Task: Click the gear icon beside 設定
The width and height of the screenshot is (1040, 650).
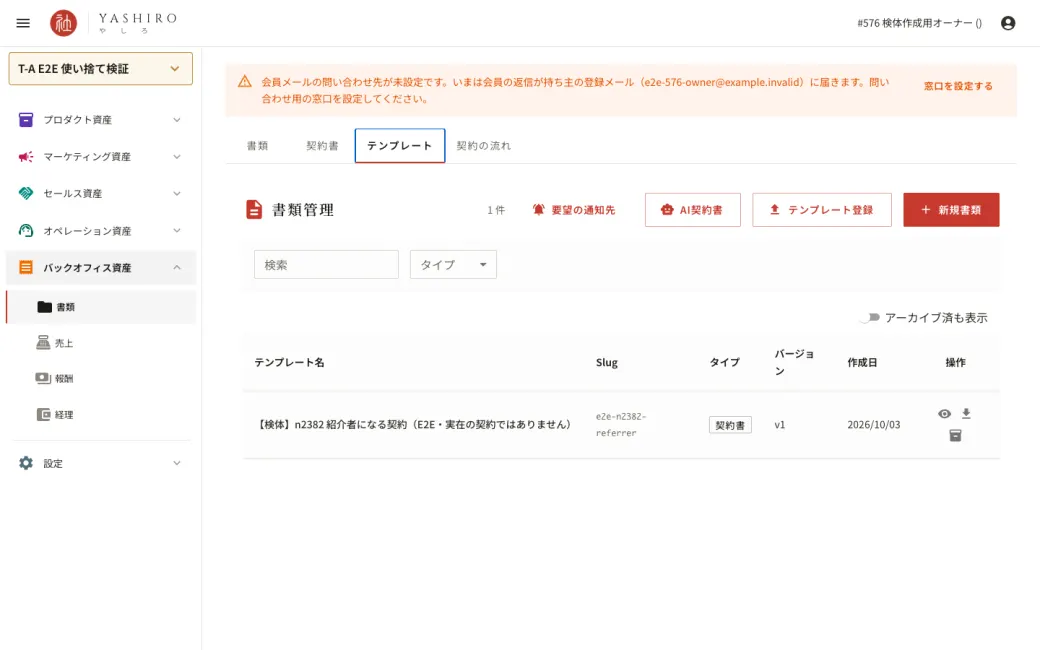Action: [26, 463]
